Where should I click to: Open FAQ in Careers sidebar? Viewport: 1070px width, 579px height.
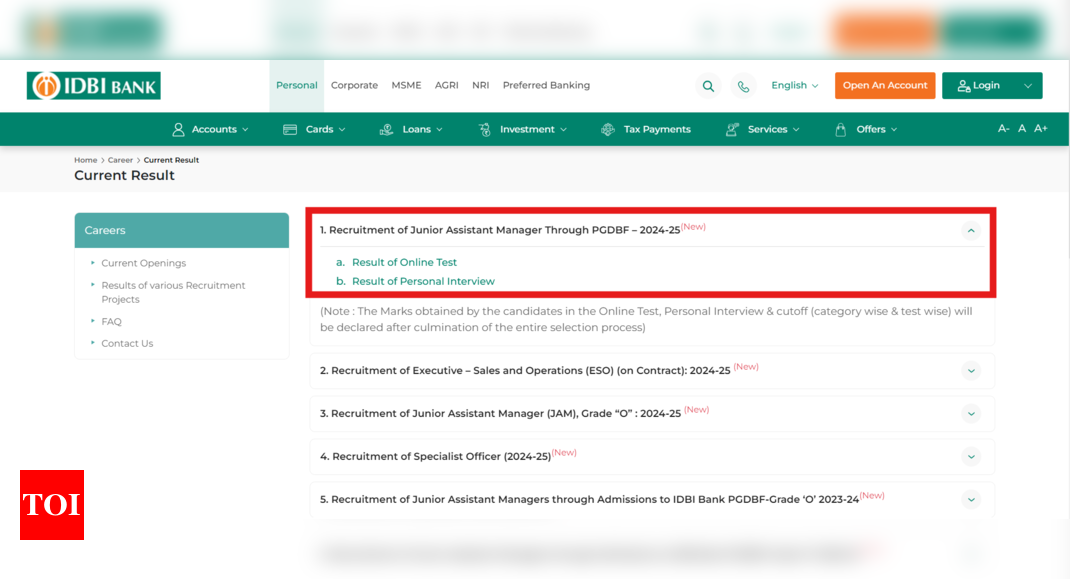[111, 322]
